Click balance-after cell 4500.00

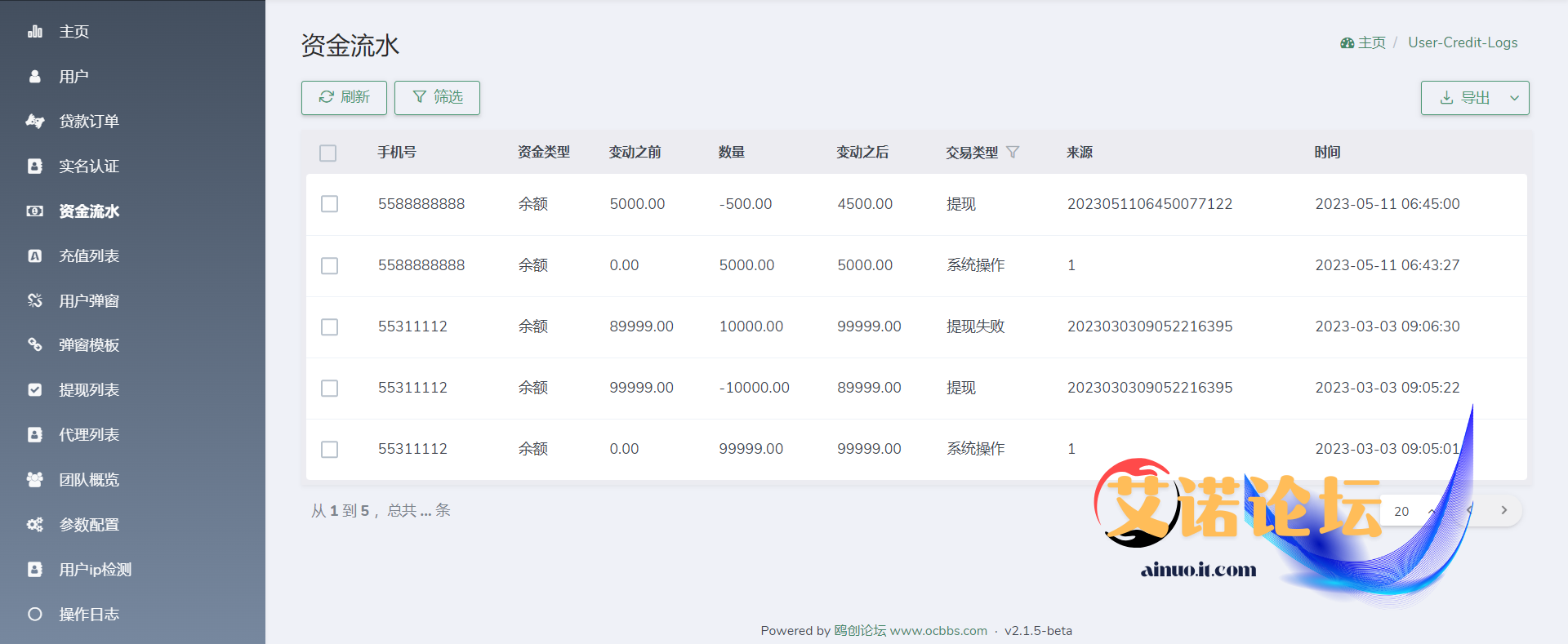[x=865, y=204]
